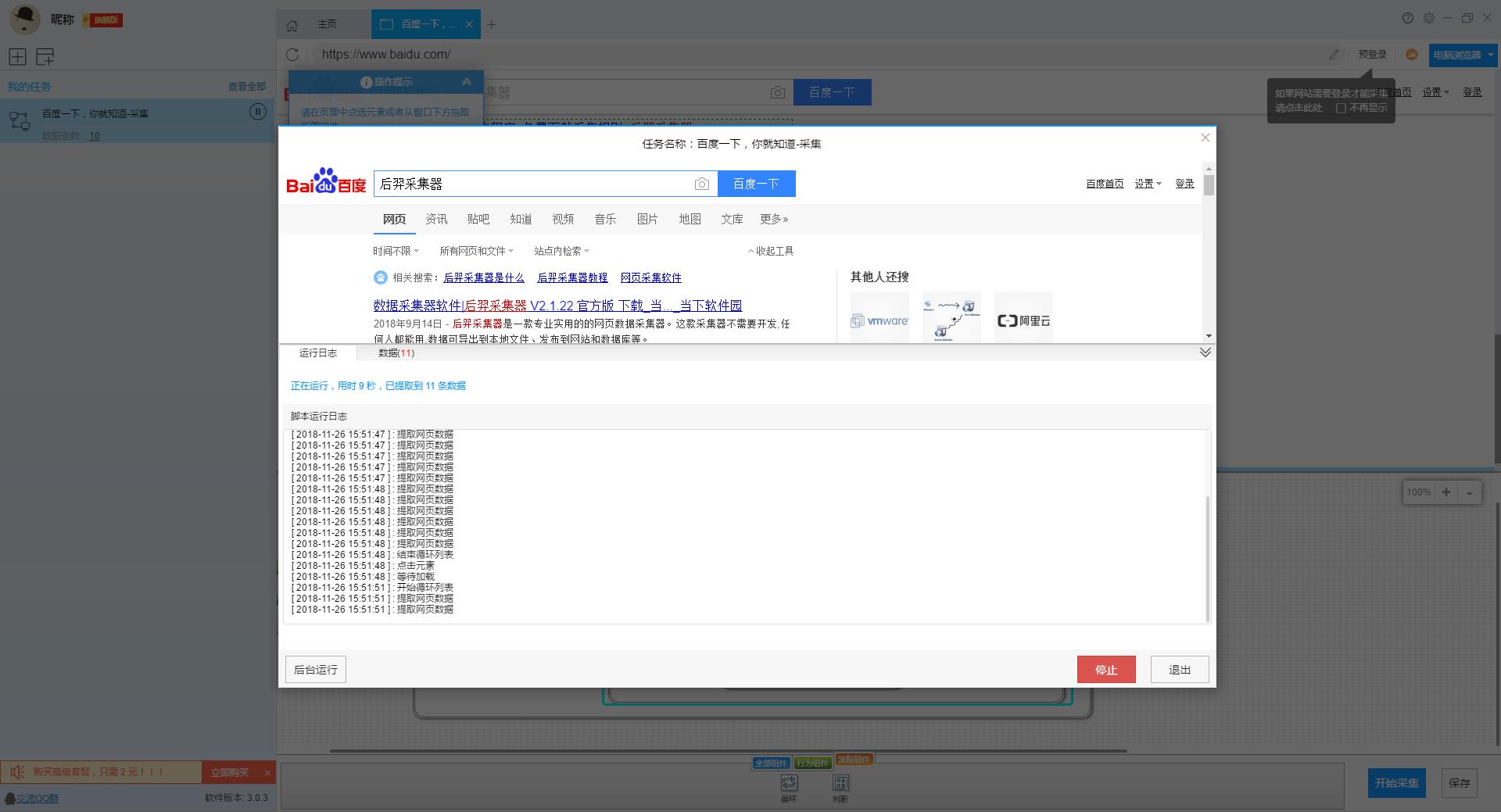Screen dimensions: 1501x812
Task: Collapse search tools via 收起工具
Action: (770, 251)
